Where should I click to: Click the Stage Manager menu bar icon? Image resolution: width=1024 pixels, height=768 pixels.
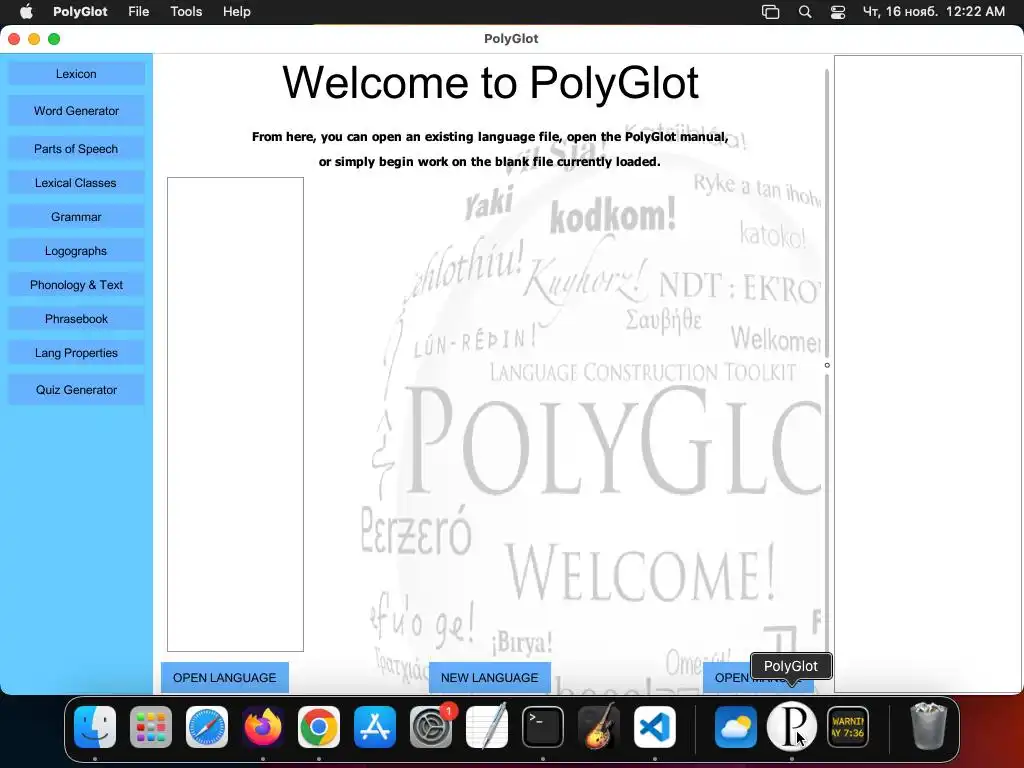[771, 12]
